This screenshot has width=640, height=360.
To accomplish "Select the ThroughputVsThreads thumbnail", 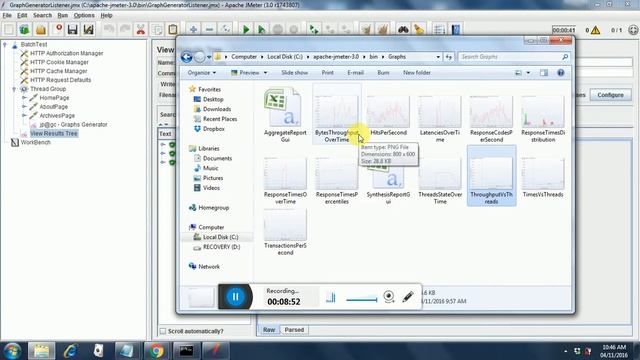I will pyautogui.click(x=491, y=176).
